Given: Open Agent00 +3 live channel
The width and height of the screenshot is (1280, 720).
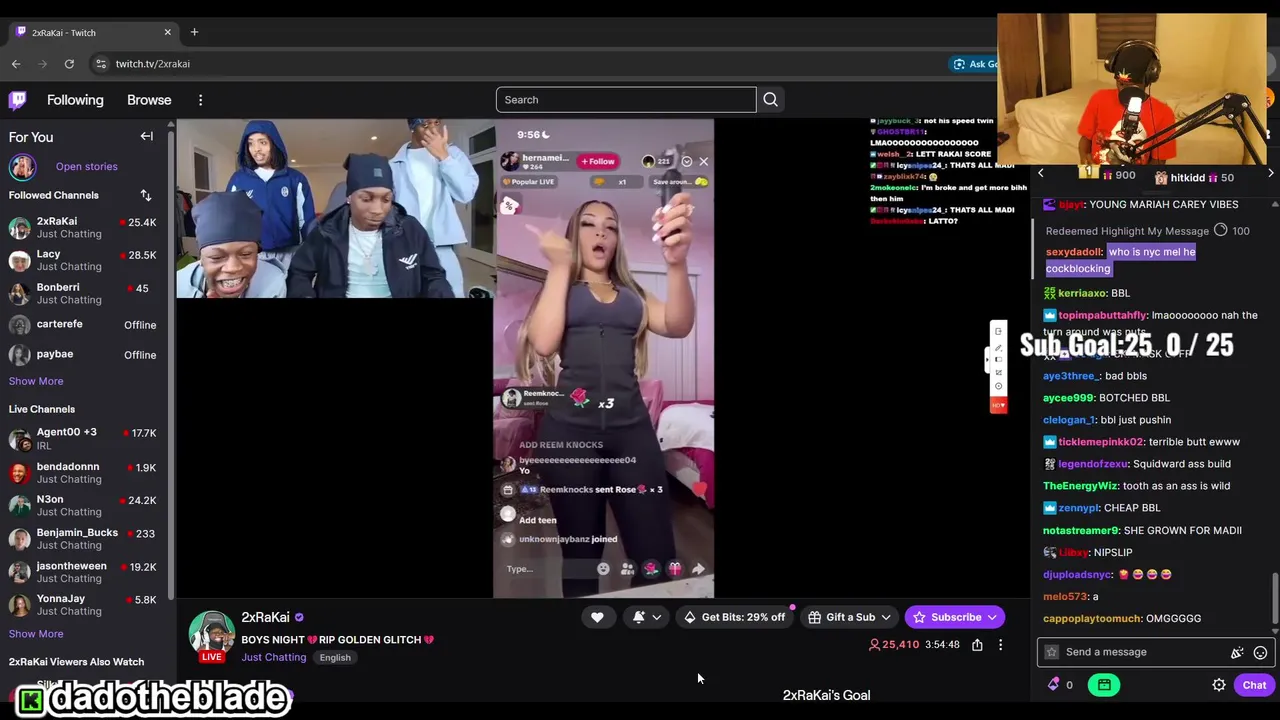Looking at the screenshot, I should click(85, 438).
